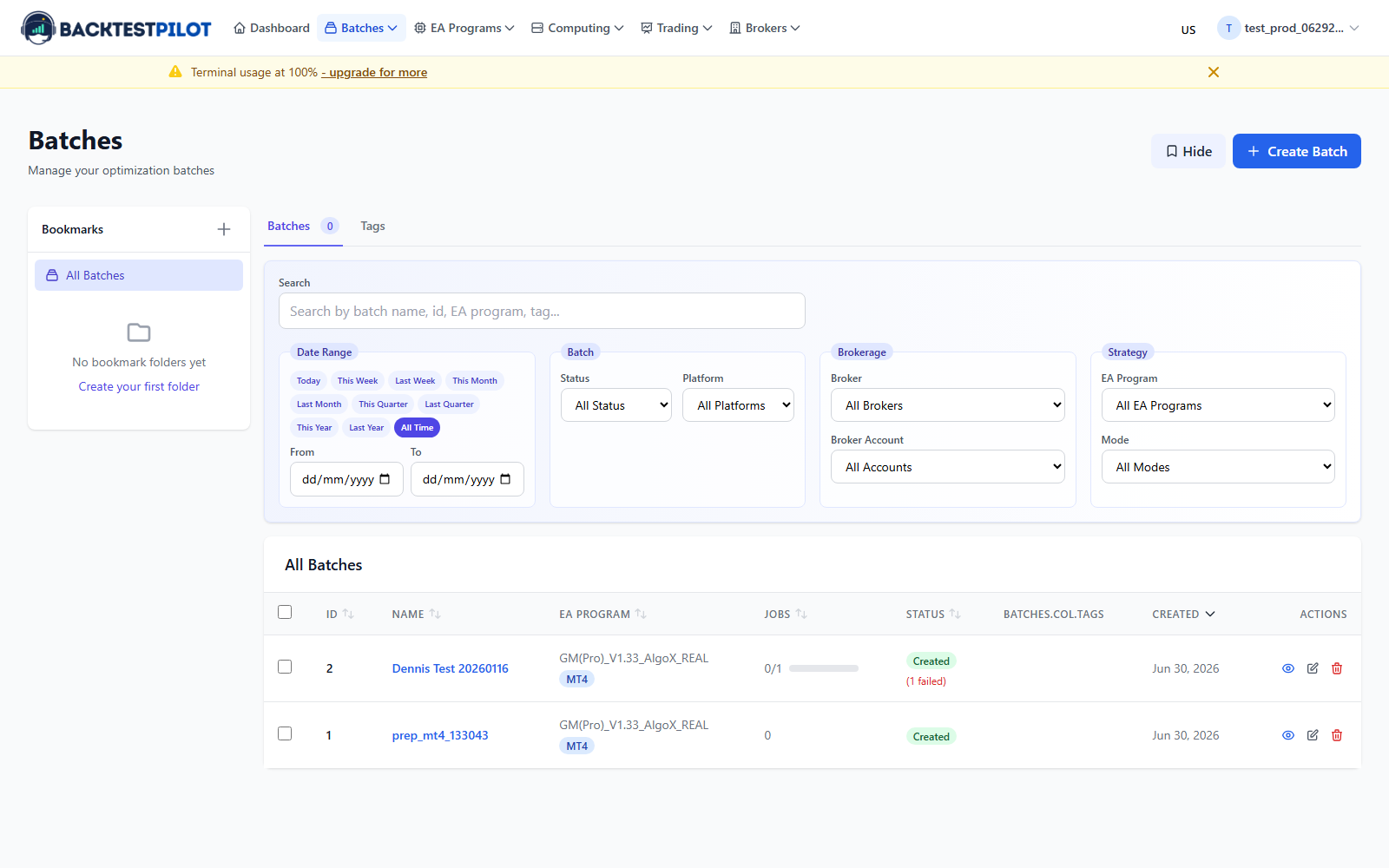
Task: Filter date range by This Year
Action: [314, 428]
